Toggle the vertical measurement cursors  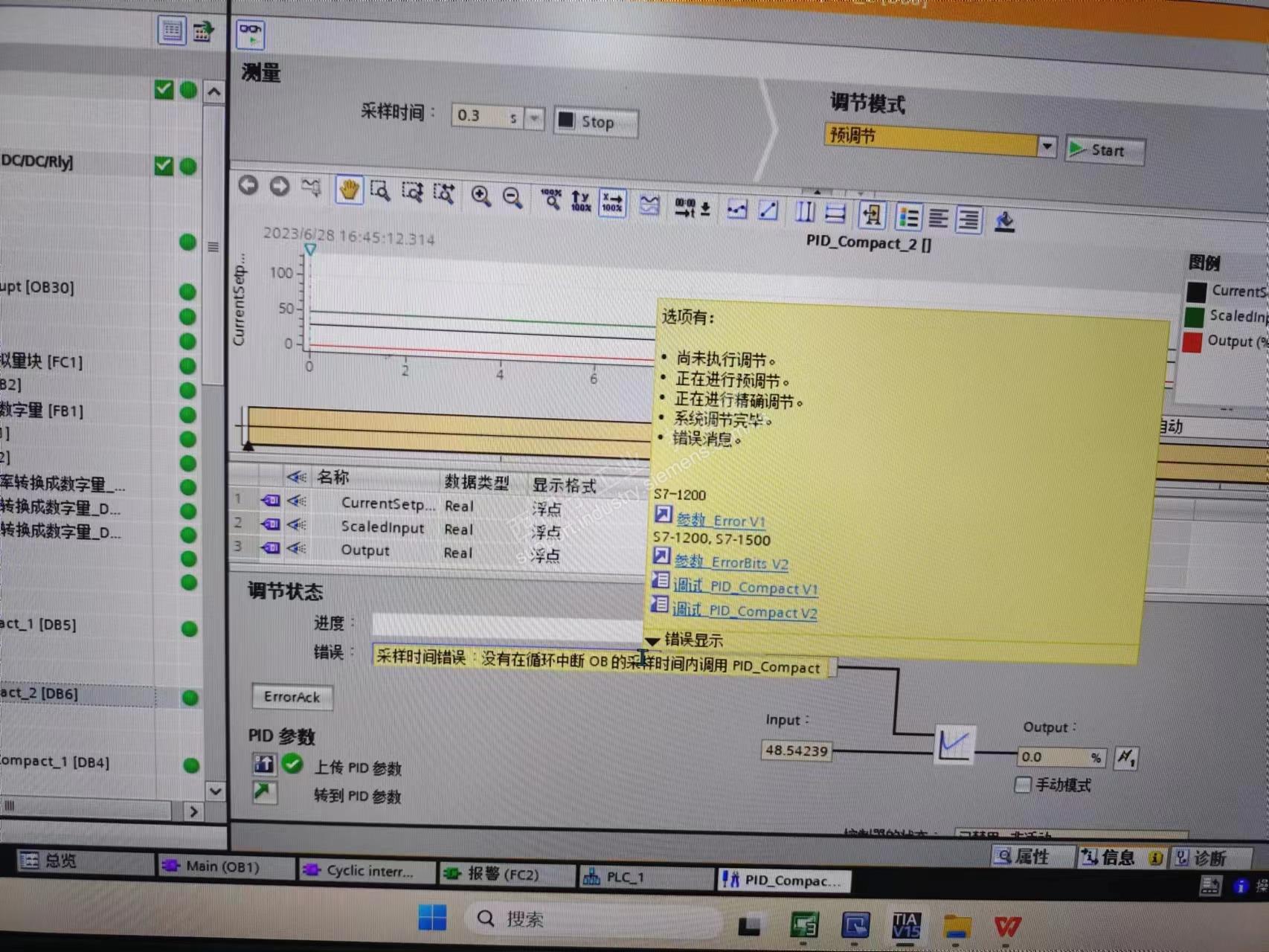click(805, 213)
